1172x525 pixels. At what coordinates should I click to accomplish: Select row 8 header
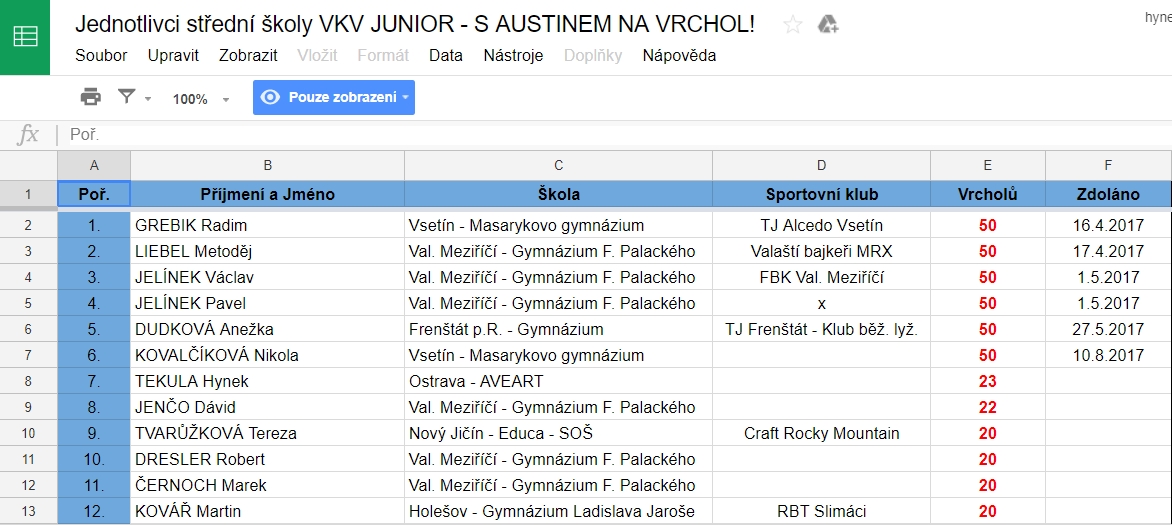pyautogui.click(x=28, y=381)
